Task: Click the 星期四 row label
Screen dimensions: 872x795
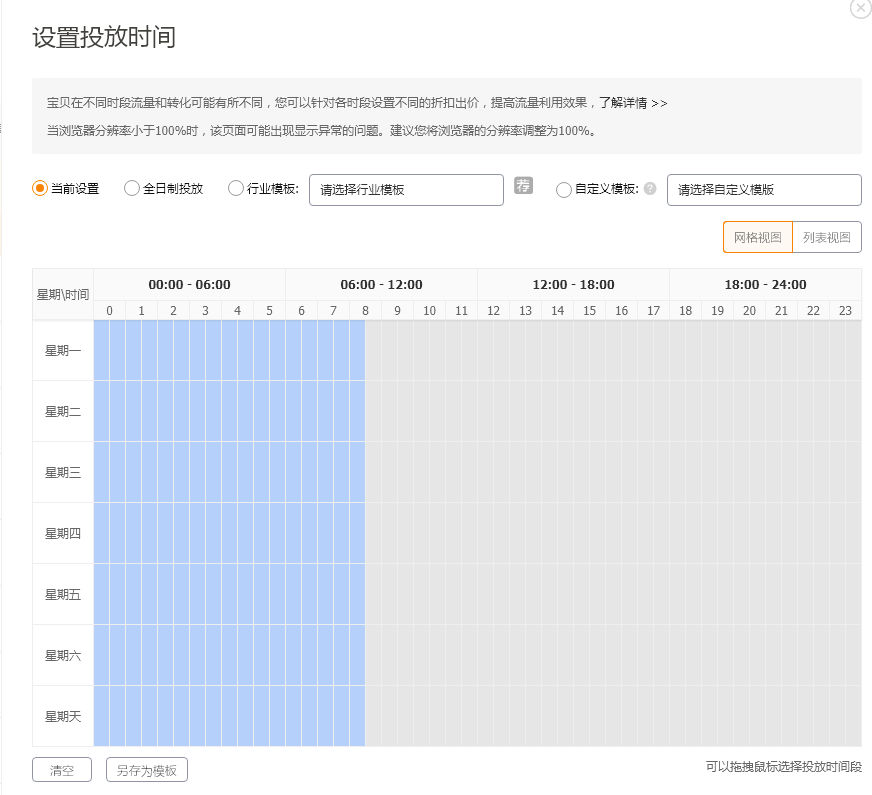Action: point(63,534)
